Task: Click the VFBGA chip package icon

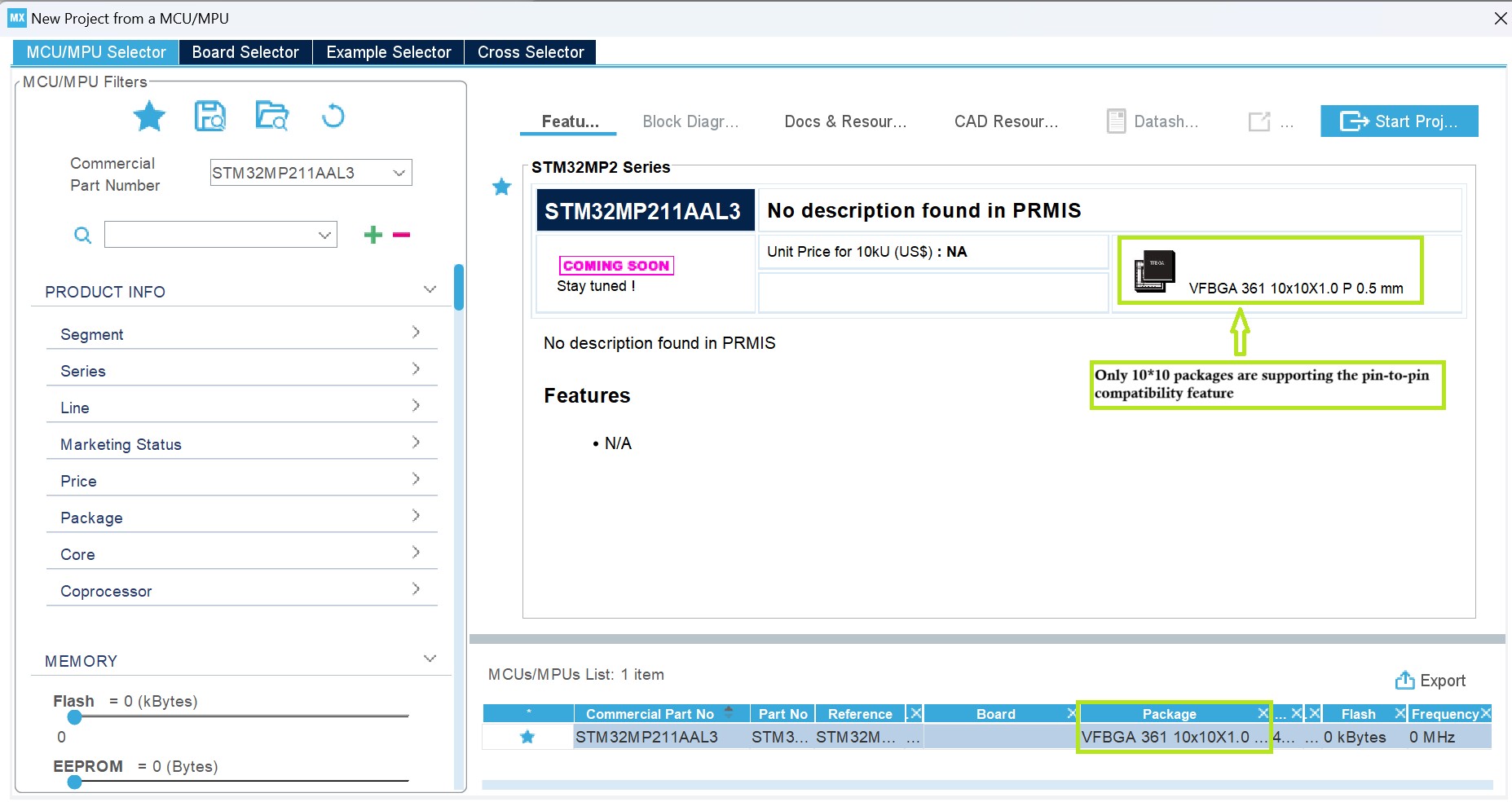Action: pos(1155,271)
